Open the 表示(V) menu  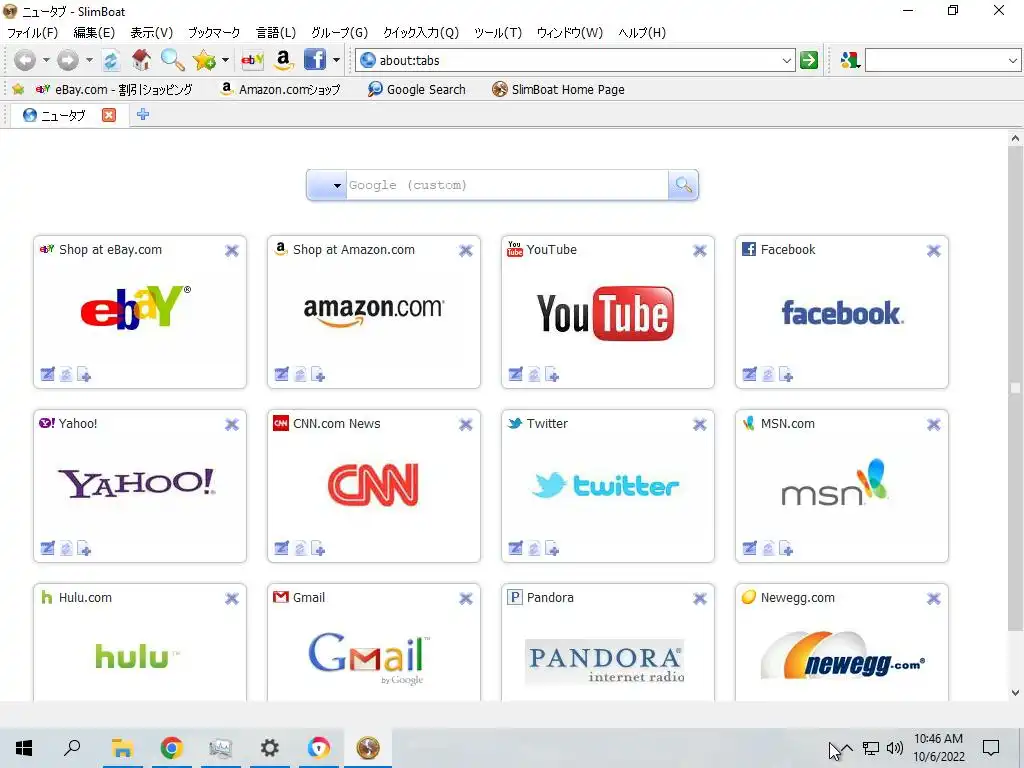pos(152,33)
